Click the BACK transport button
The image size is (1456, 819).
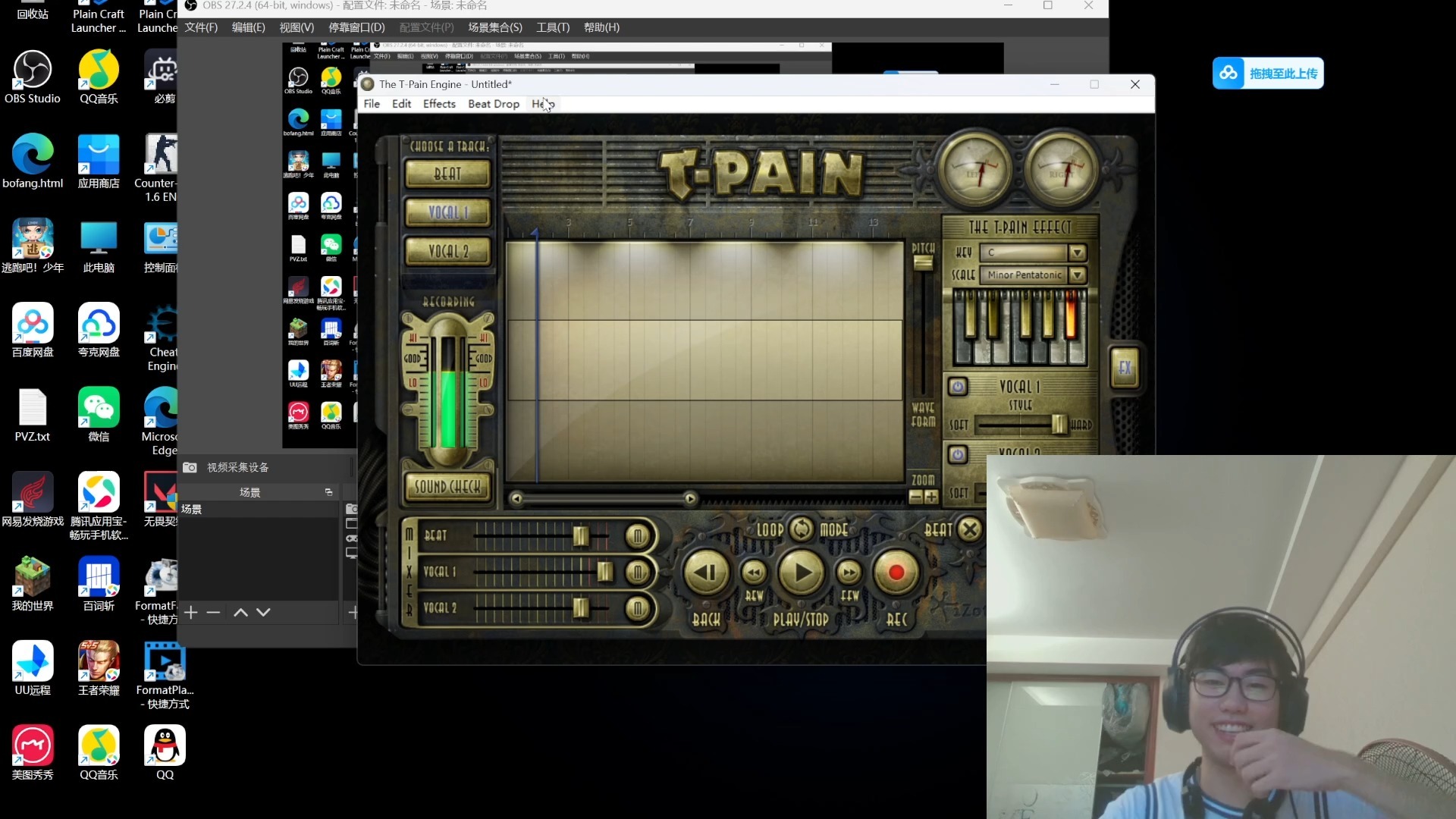point(706,573)
